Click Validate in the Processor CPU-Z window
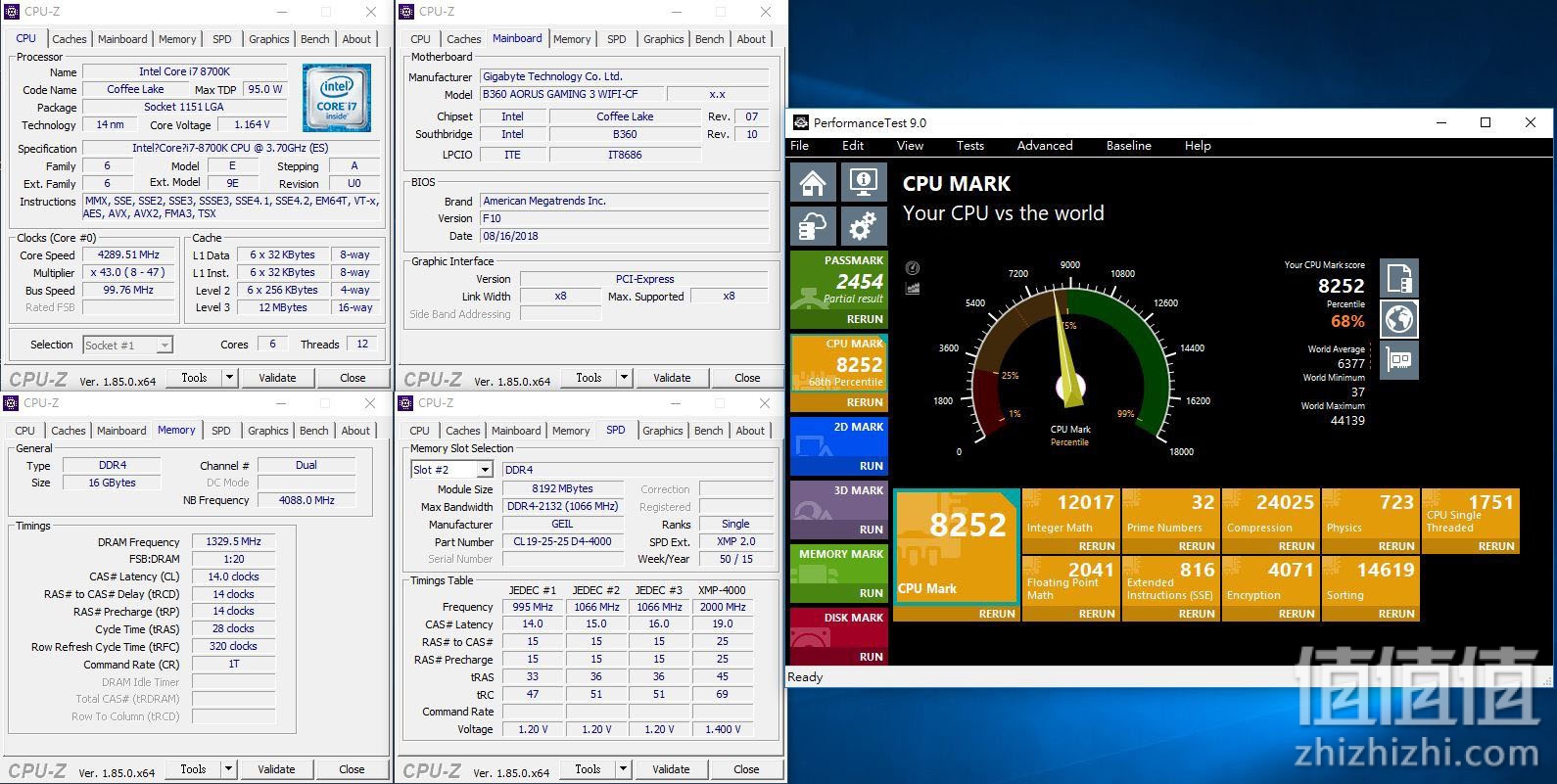This screenshot has height=784, width=1557. point(277,377)
